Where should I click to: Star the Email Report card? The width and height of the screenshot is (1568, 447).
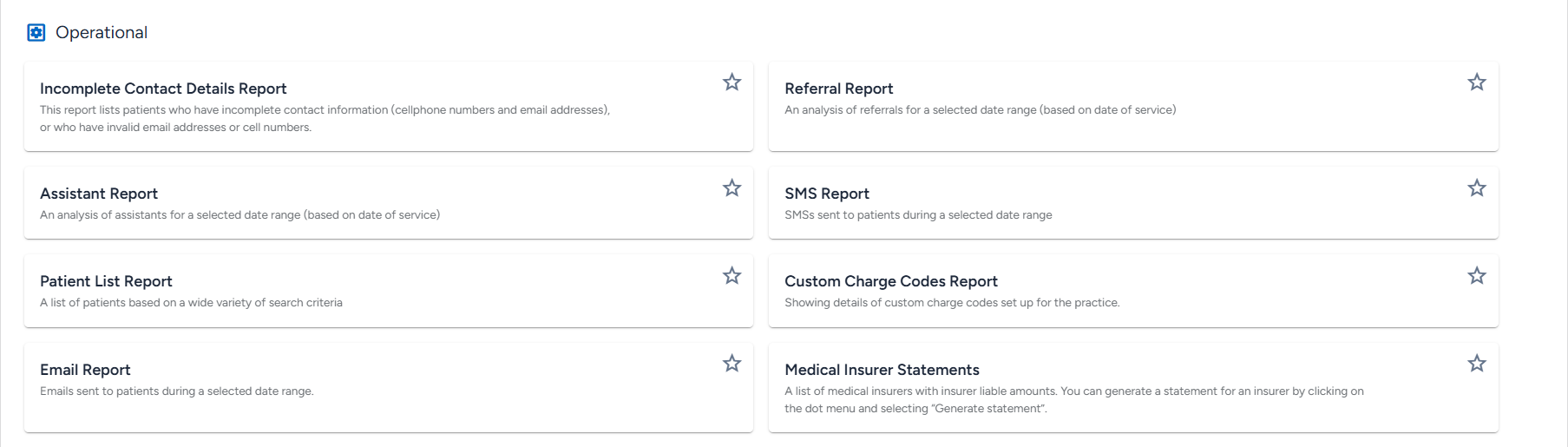(x=732, y=364)
